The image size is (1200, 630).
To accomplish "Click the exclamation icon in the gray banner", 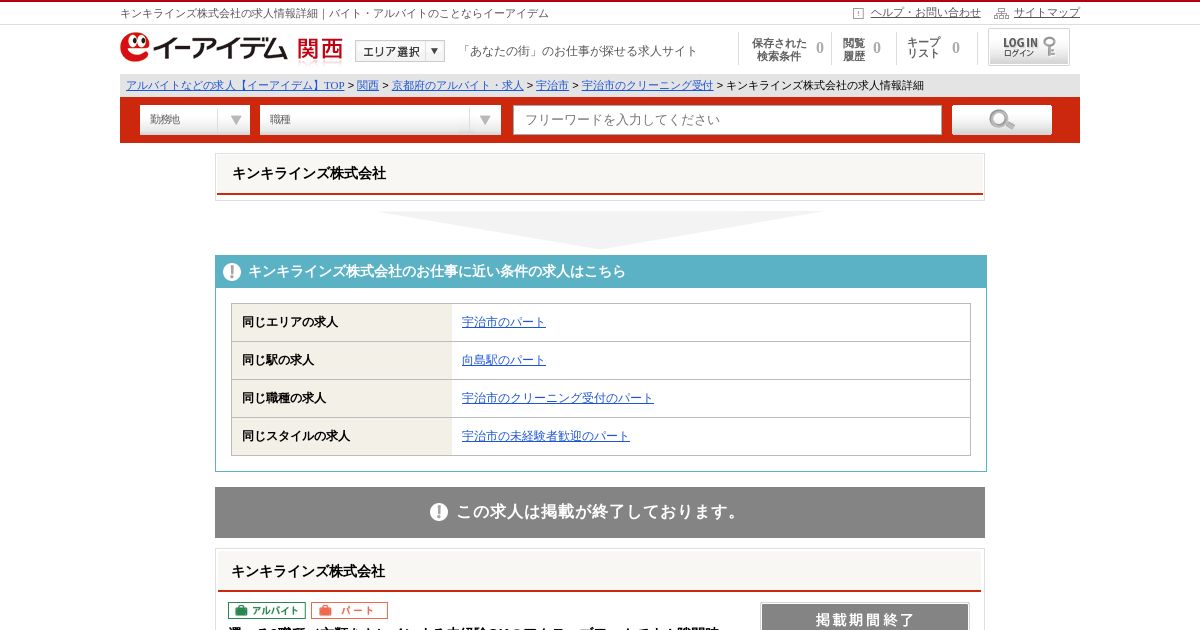I will point(439,512).
